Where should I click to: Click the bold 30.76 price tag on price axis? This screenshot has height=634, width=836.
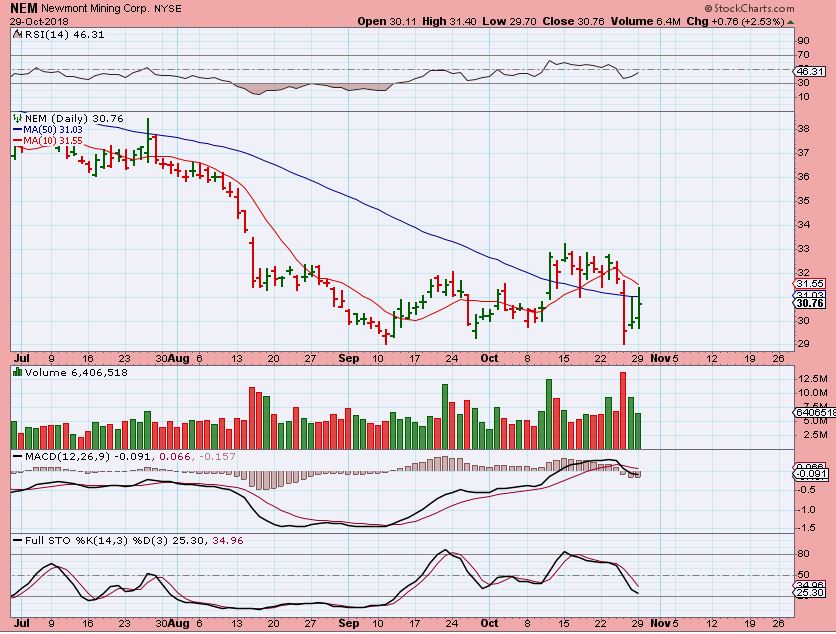[810, 303]
